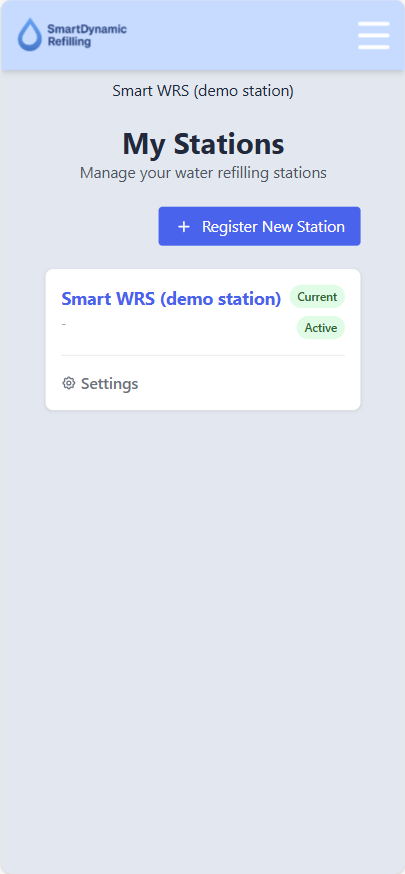Image resolution: width=405 pixels, height=874 pixels.
Task: Click the water drop logo icon
Action: click(29, 35)
